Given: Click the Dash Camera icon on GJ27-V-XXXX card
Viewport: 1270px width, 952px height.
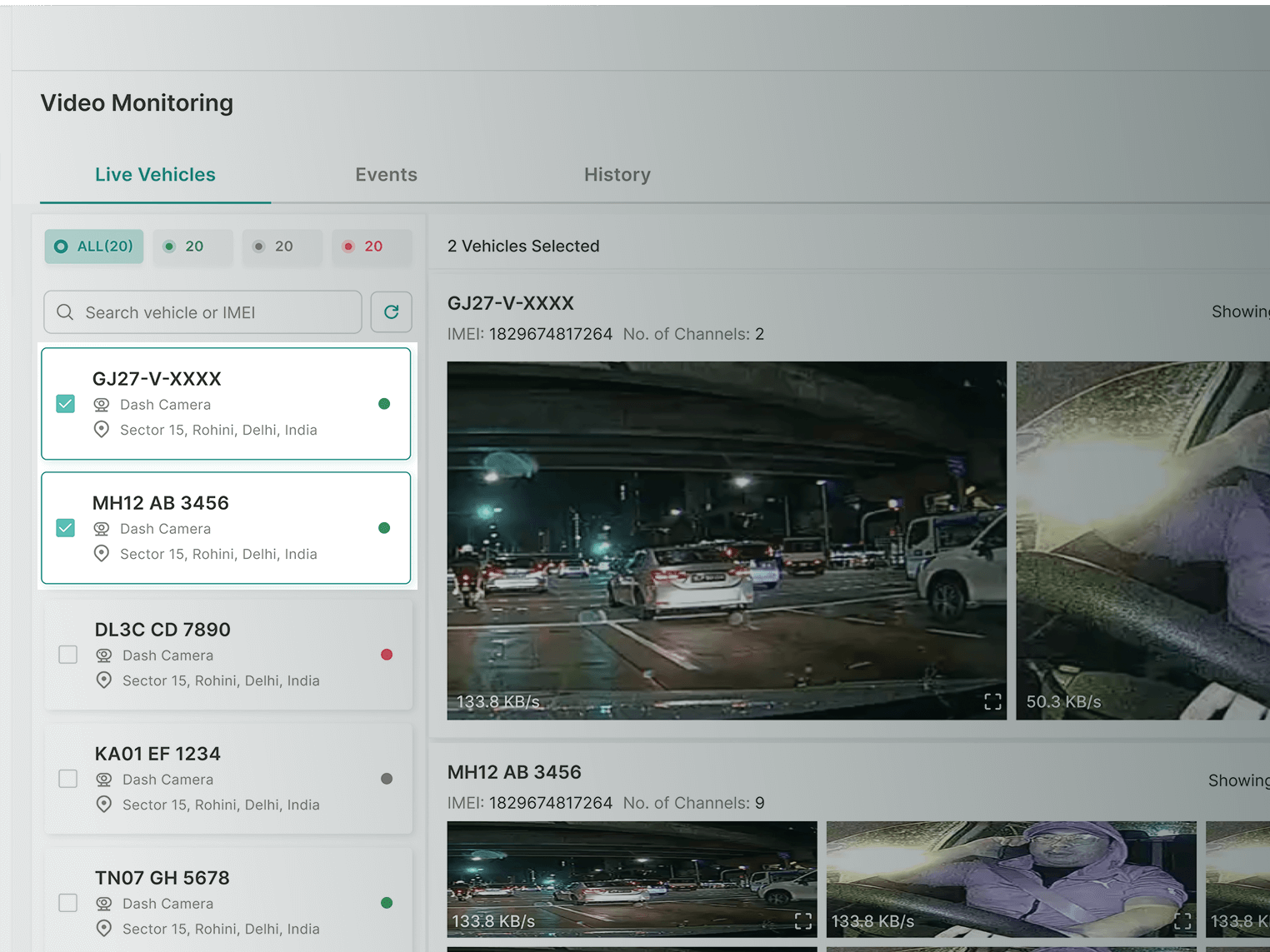Looking at the screenshot, I should [x=102, y=404].
